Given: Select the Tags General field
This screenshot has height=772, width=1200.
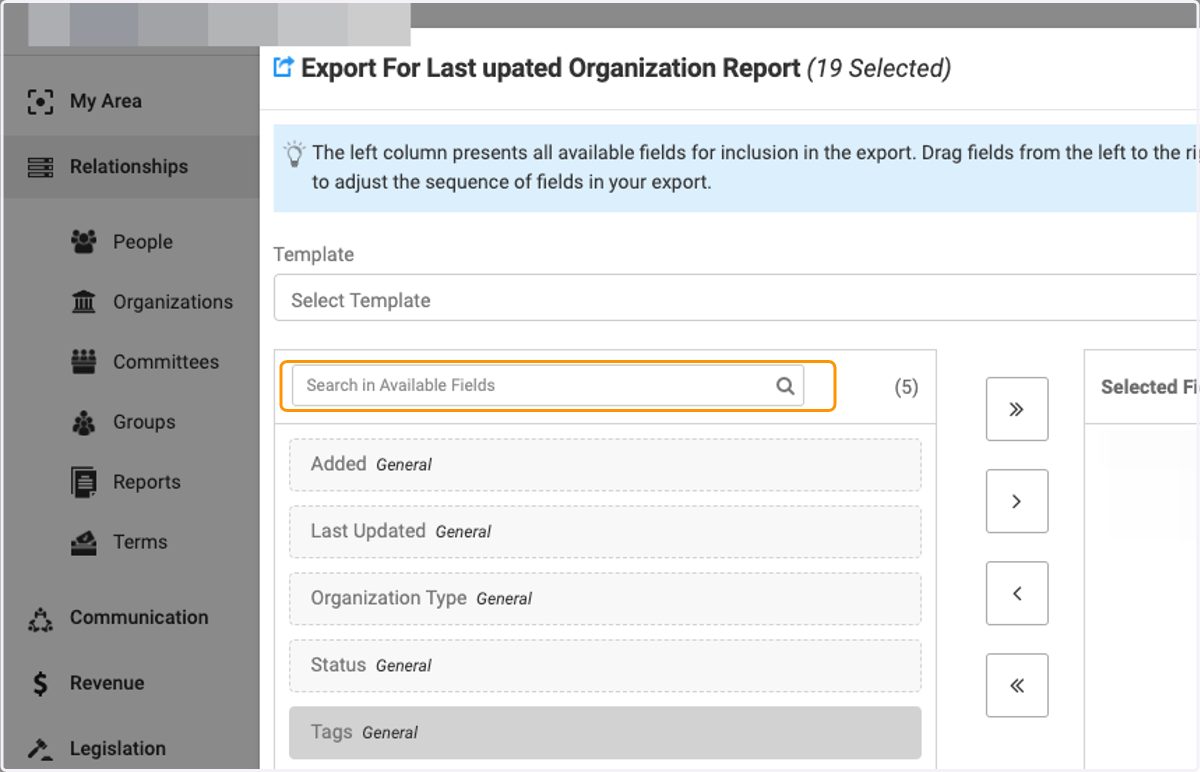Looking at the screenshot, I should (x=605, y=733).
